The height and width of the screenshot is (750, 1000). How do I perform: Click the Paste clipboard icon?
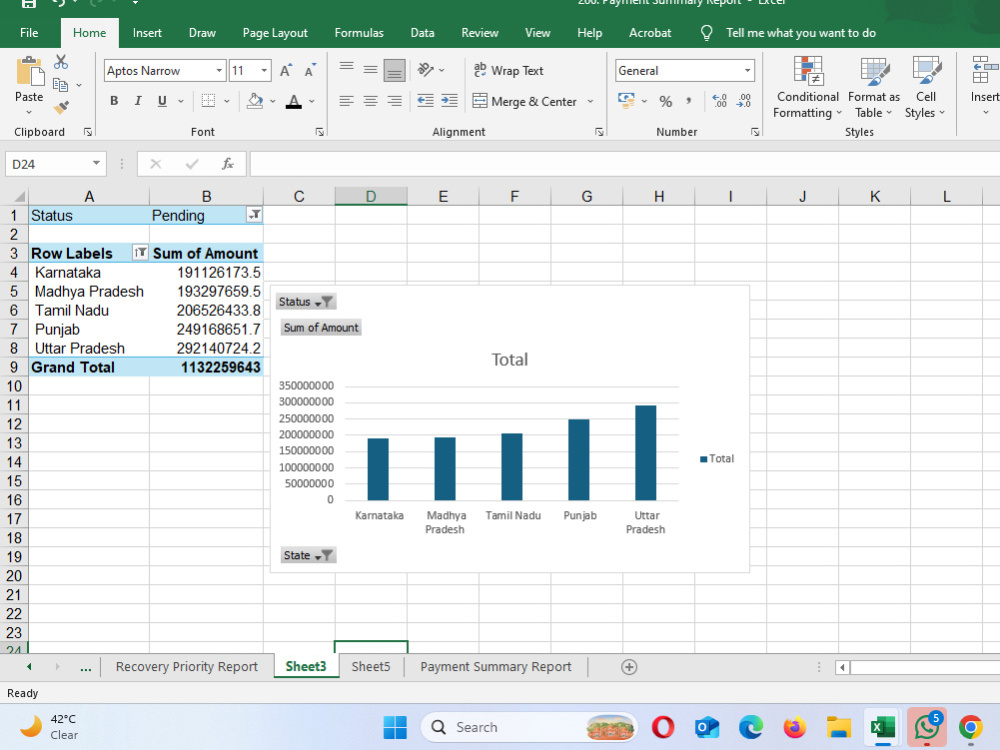point(29,71)
